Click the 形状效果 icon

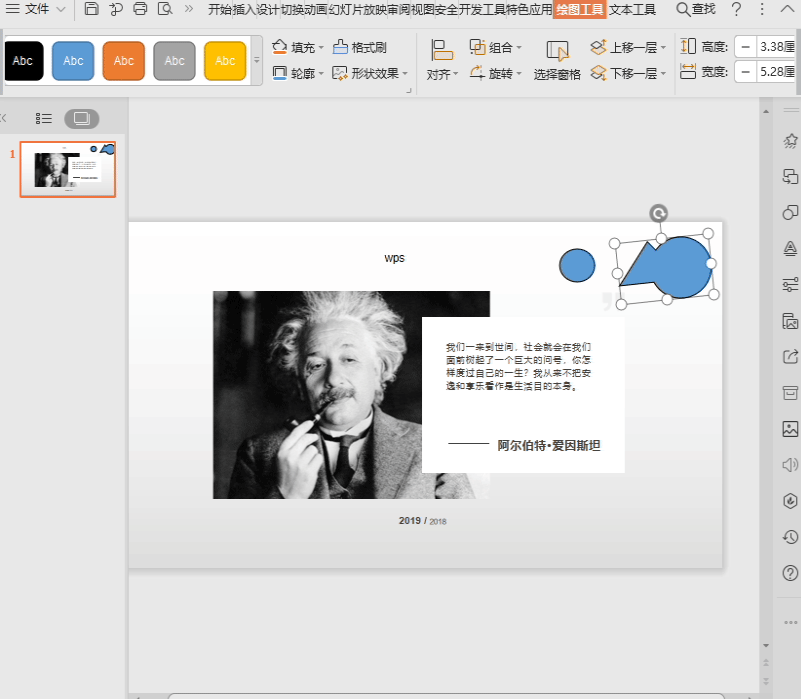coord(340,73)
